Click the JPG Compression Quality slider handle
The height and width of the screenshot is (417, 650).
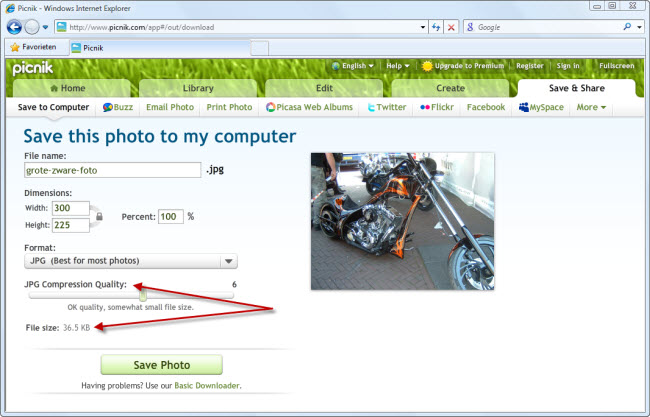tap(143, 296)
